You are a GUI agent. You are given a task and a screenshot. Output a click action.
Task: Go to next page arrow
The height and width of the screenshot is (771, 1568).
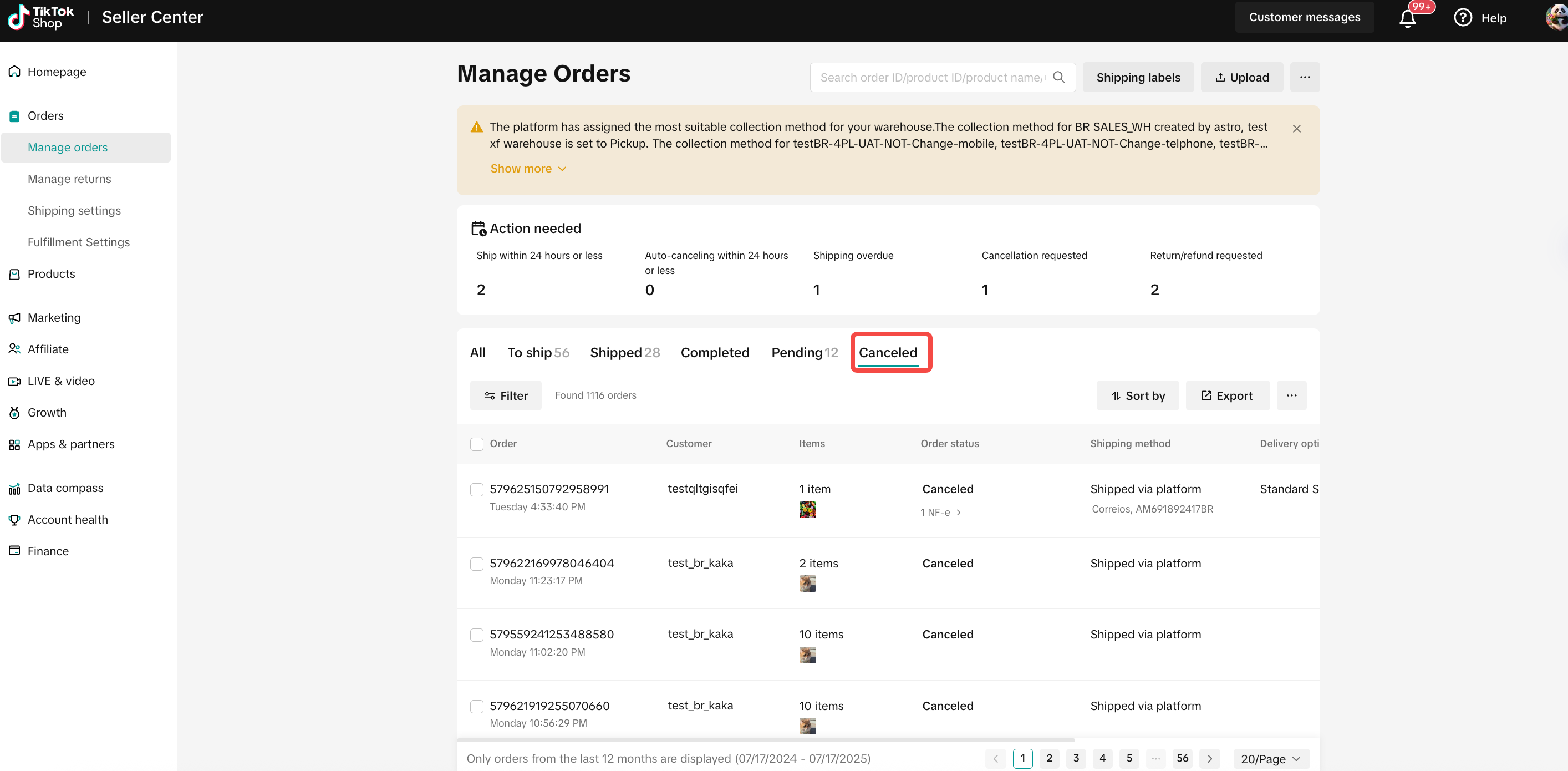(1209, 759)
